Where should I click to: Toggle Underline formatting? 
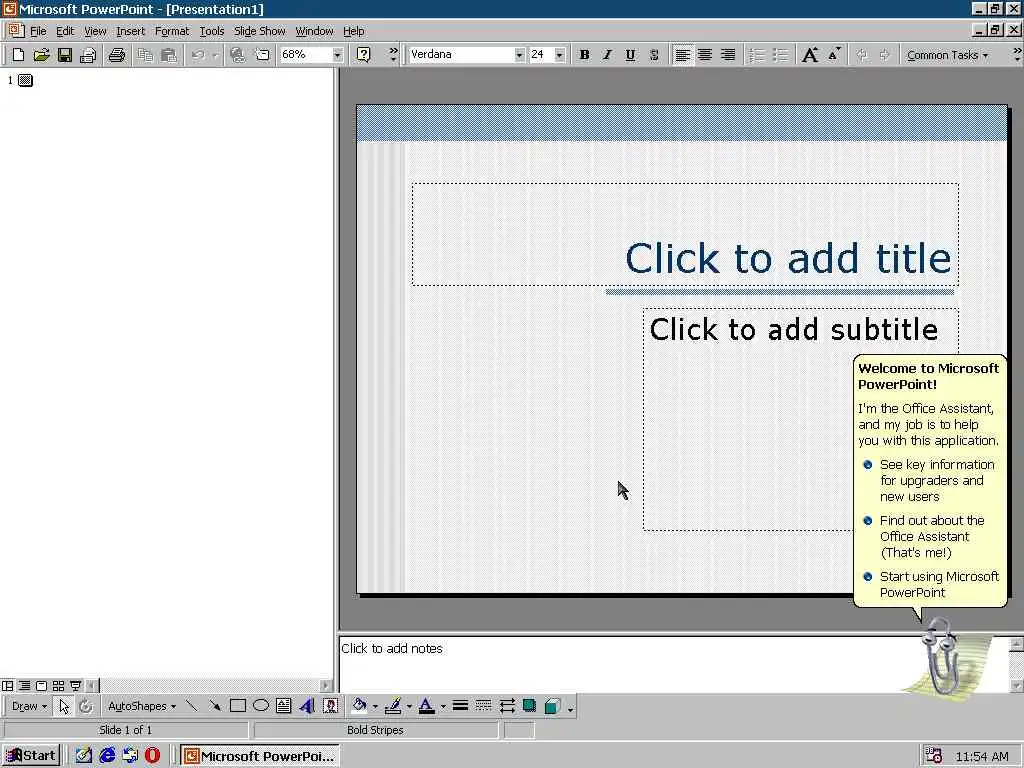[x=630, y=55]
